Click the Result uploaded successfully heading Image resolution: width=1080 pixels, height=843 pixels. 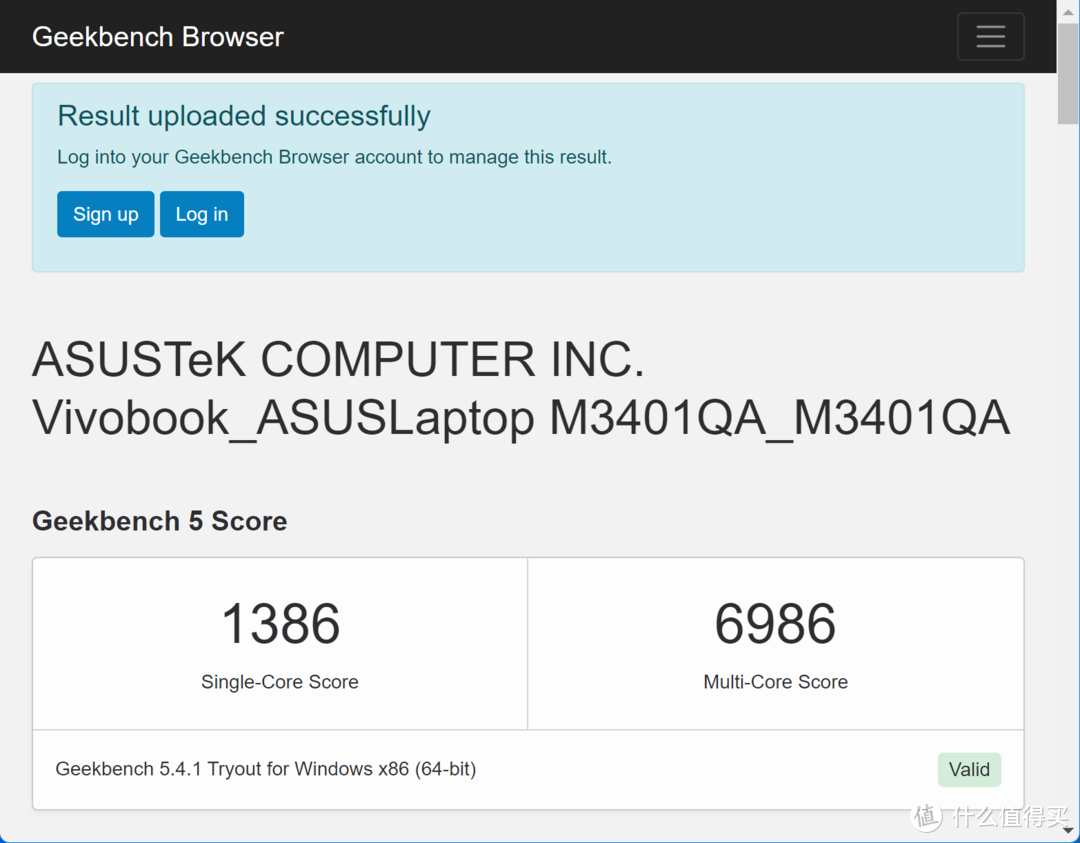pos(244,116)
